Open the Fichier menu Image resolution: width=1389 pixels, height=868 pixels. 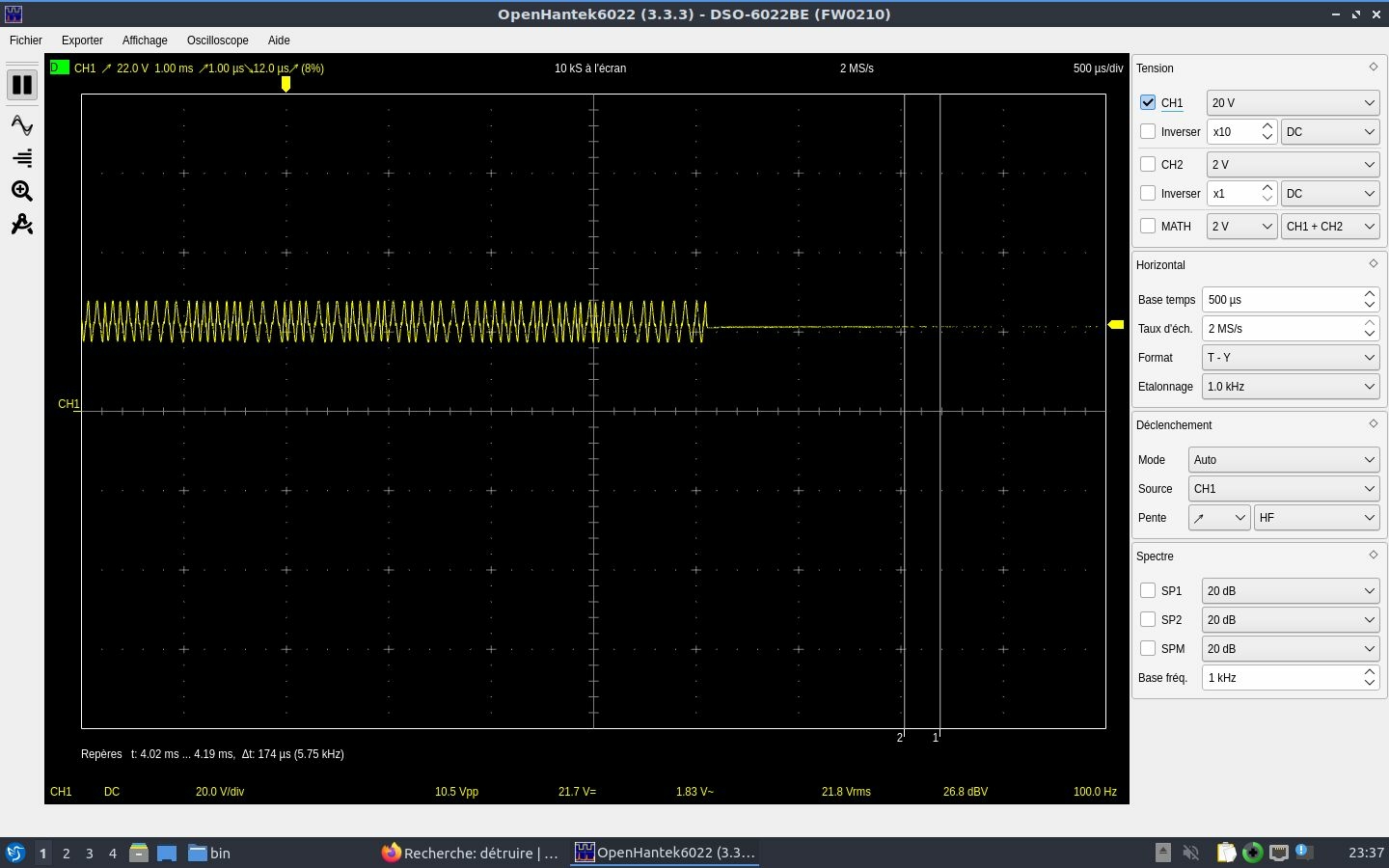tap(26, 41)
